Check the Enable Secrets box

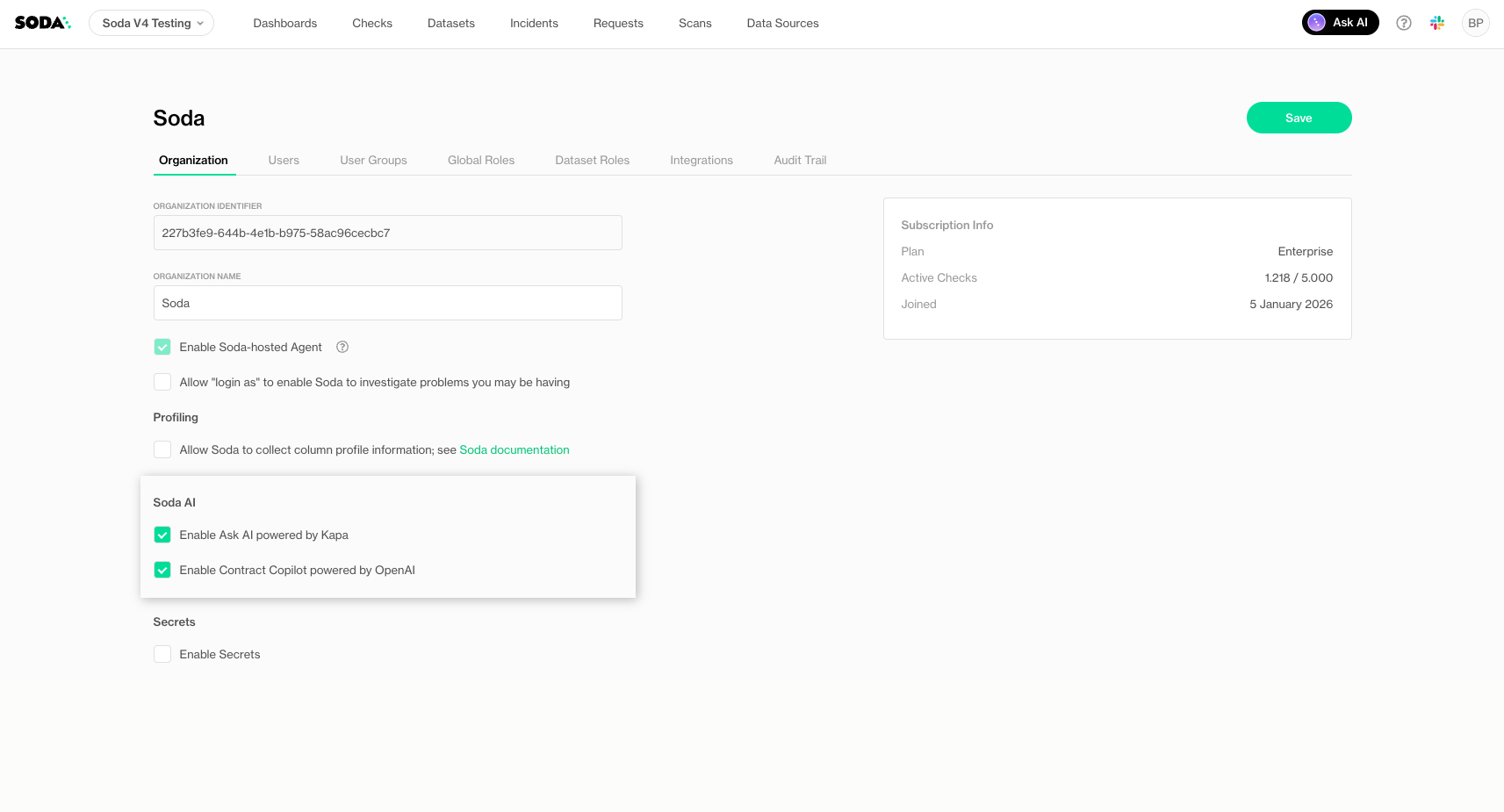[x=162, y=654]
